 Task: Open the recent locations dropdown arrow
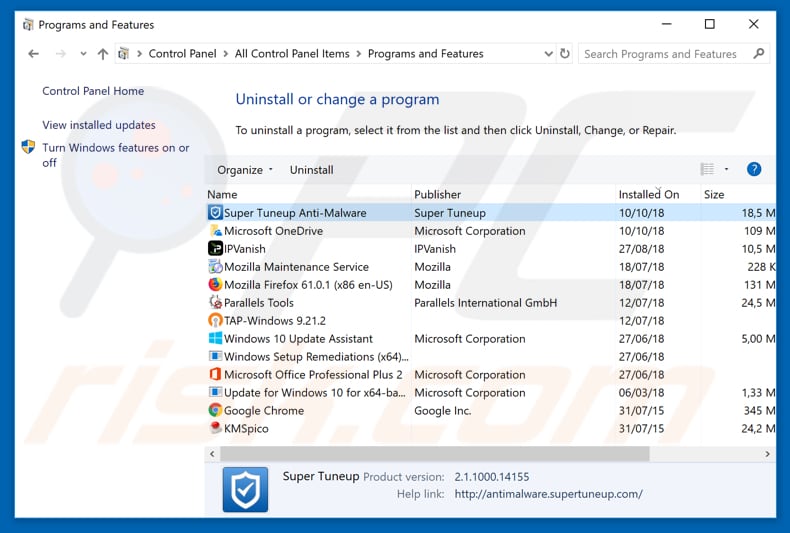click(83, 53)
